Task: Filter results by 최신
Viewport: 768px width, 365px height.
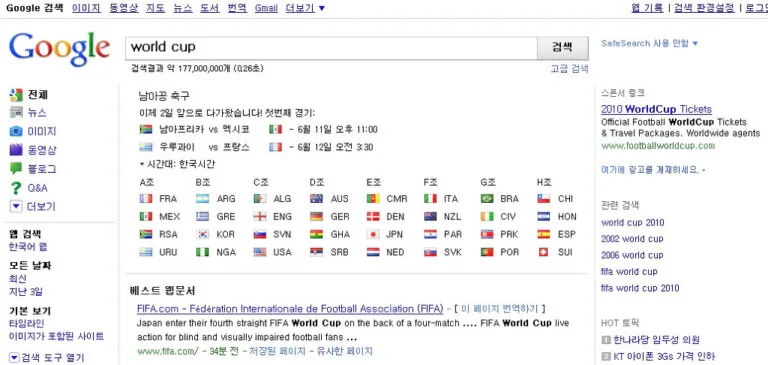Action: (18, 279)
